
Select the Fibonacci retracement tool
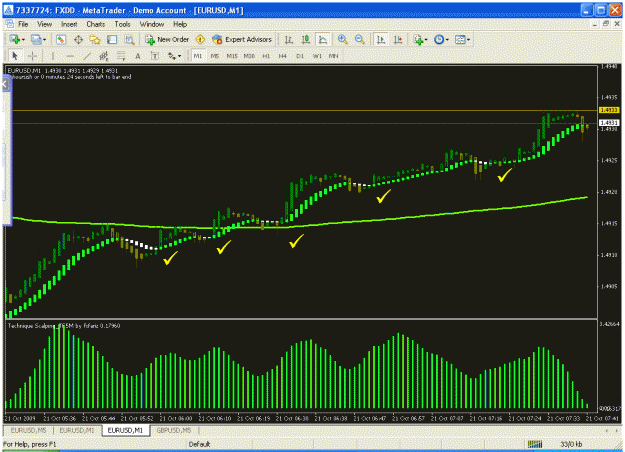pyautogui.click(x=121, y=56)
